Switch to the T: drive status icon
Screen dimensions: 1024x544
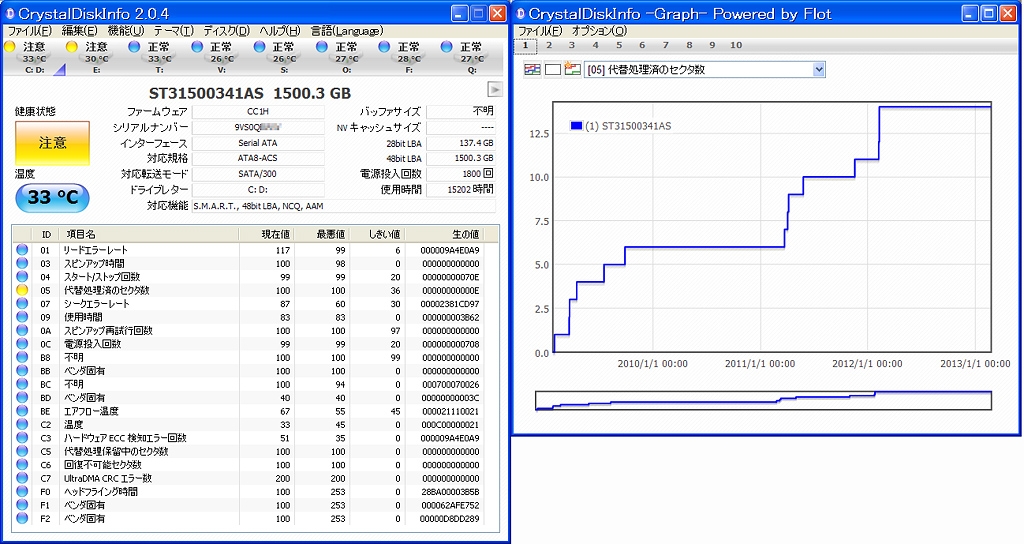click(134, 47)
